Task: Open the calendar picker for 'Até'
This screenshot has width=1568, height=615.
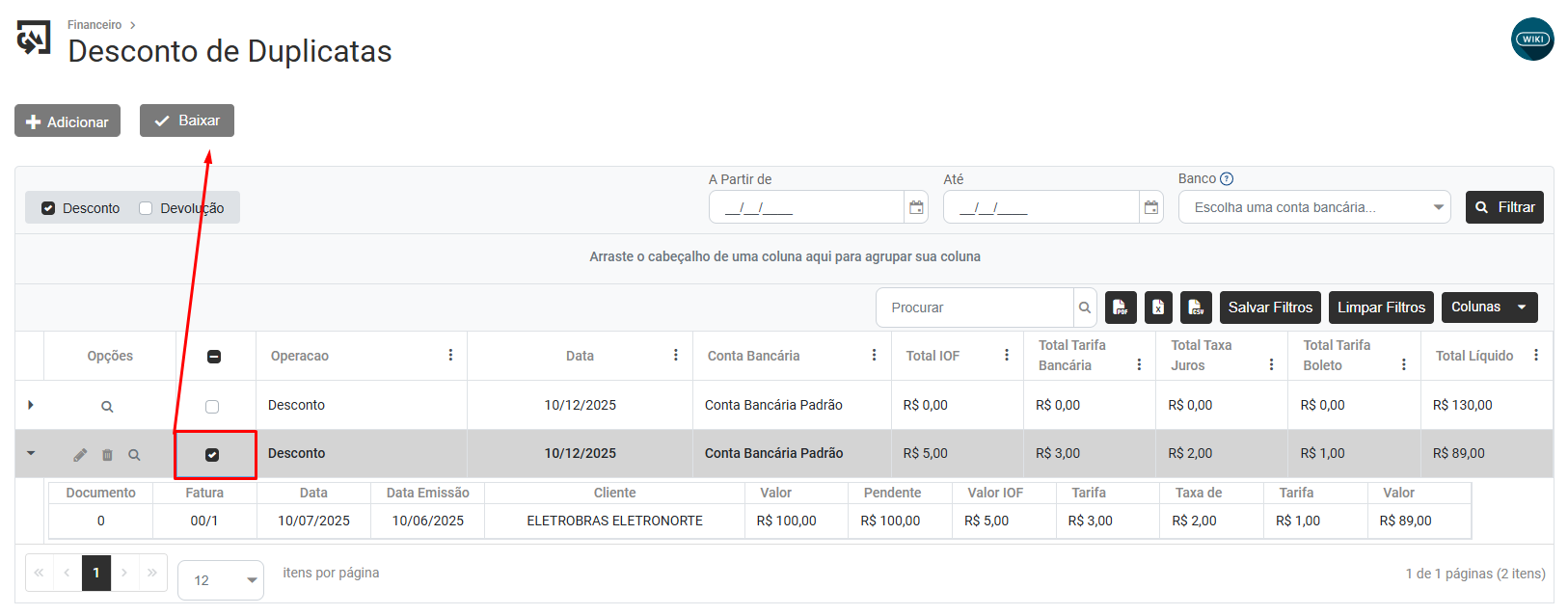Action: 1150,207
